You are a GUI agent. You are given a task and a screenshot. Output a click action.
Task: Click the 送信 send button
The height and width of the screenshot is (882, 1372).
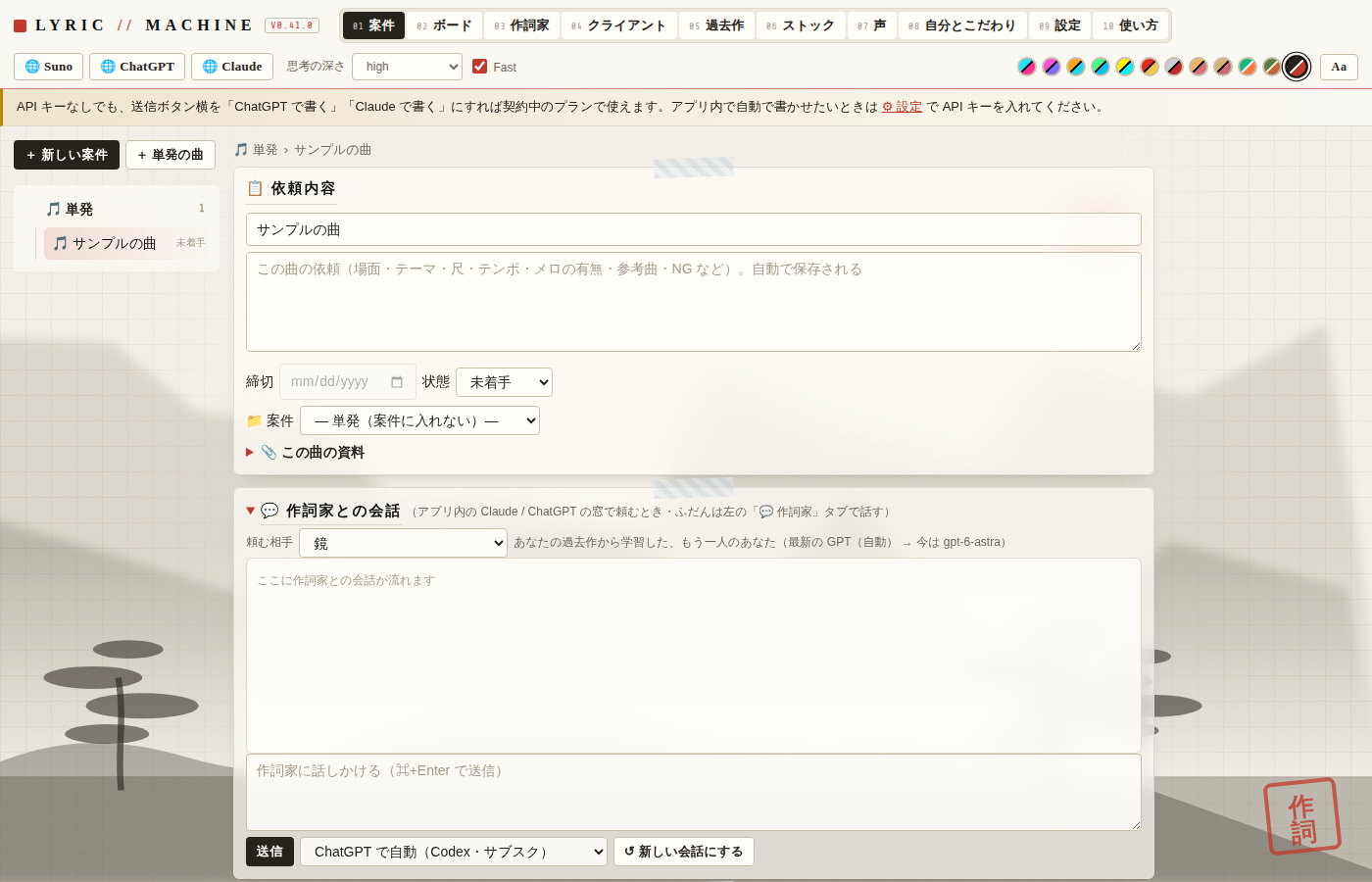pyautogui.click(x=269, y=852)
